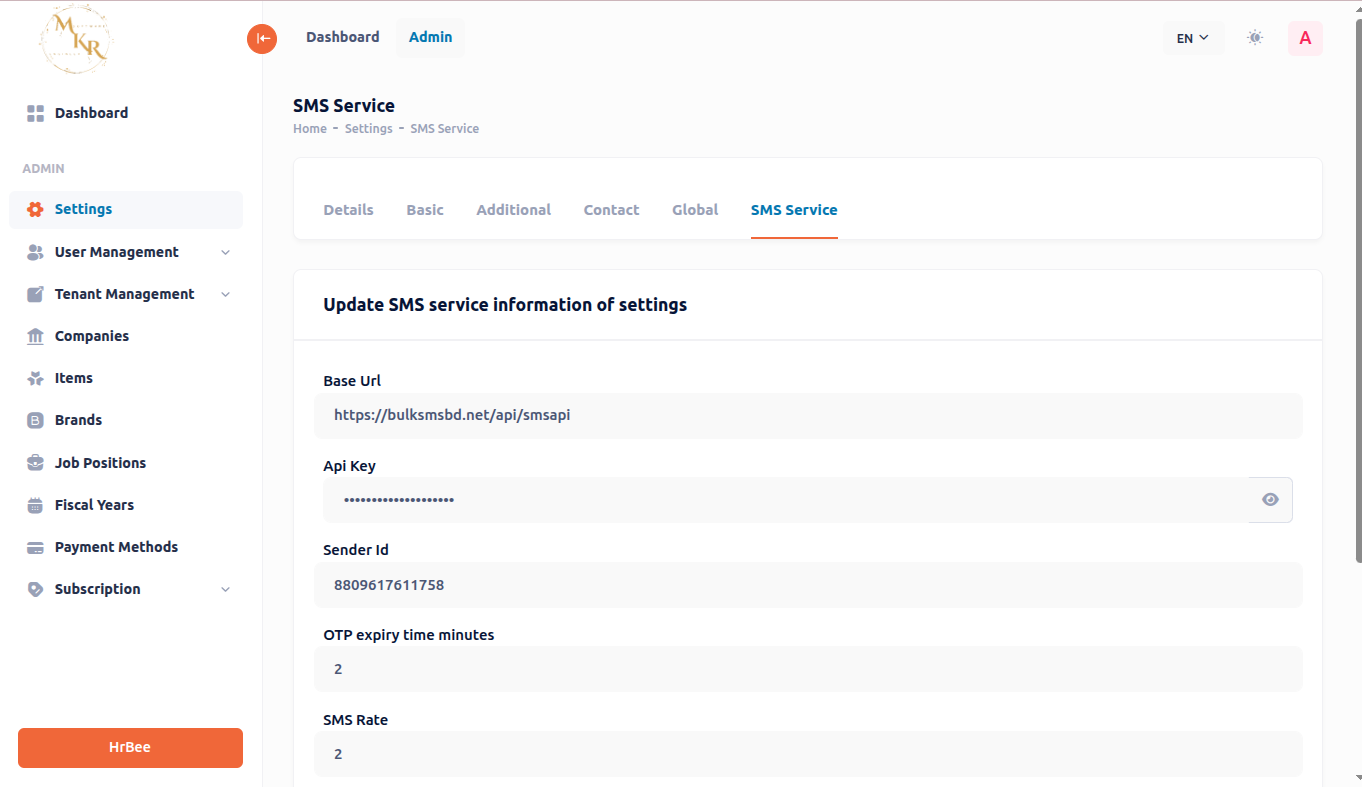This screenshot has width=1362, height=787.
Task: Collapse sidebar with orange arrow button
Action: (262, 39)
